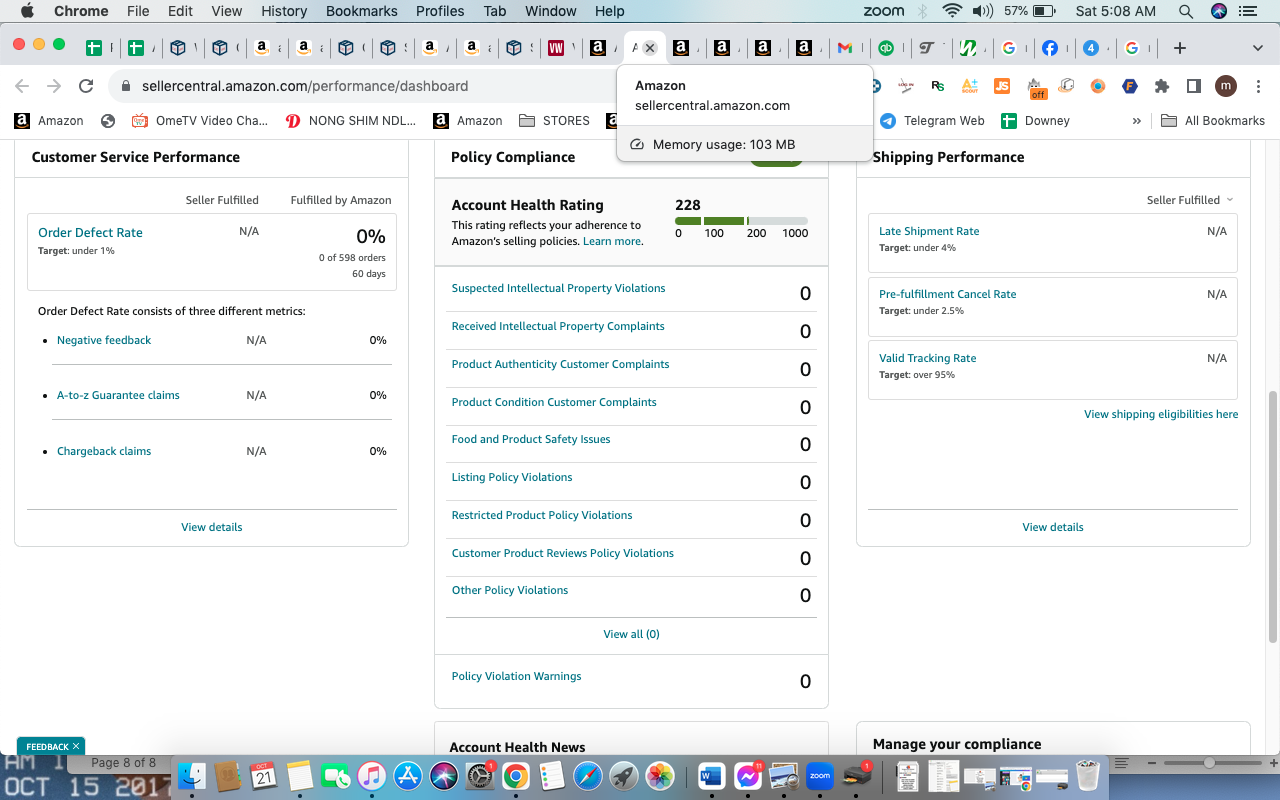Go back to the previous page
Image resolution: width=1280 pixels, height=800 pixels.
click(22, 86)
